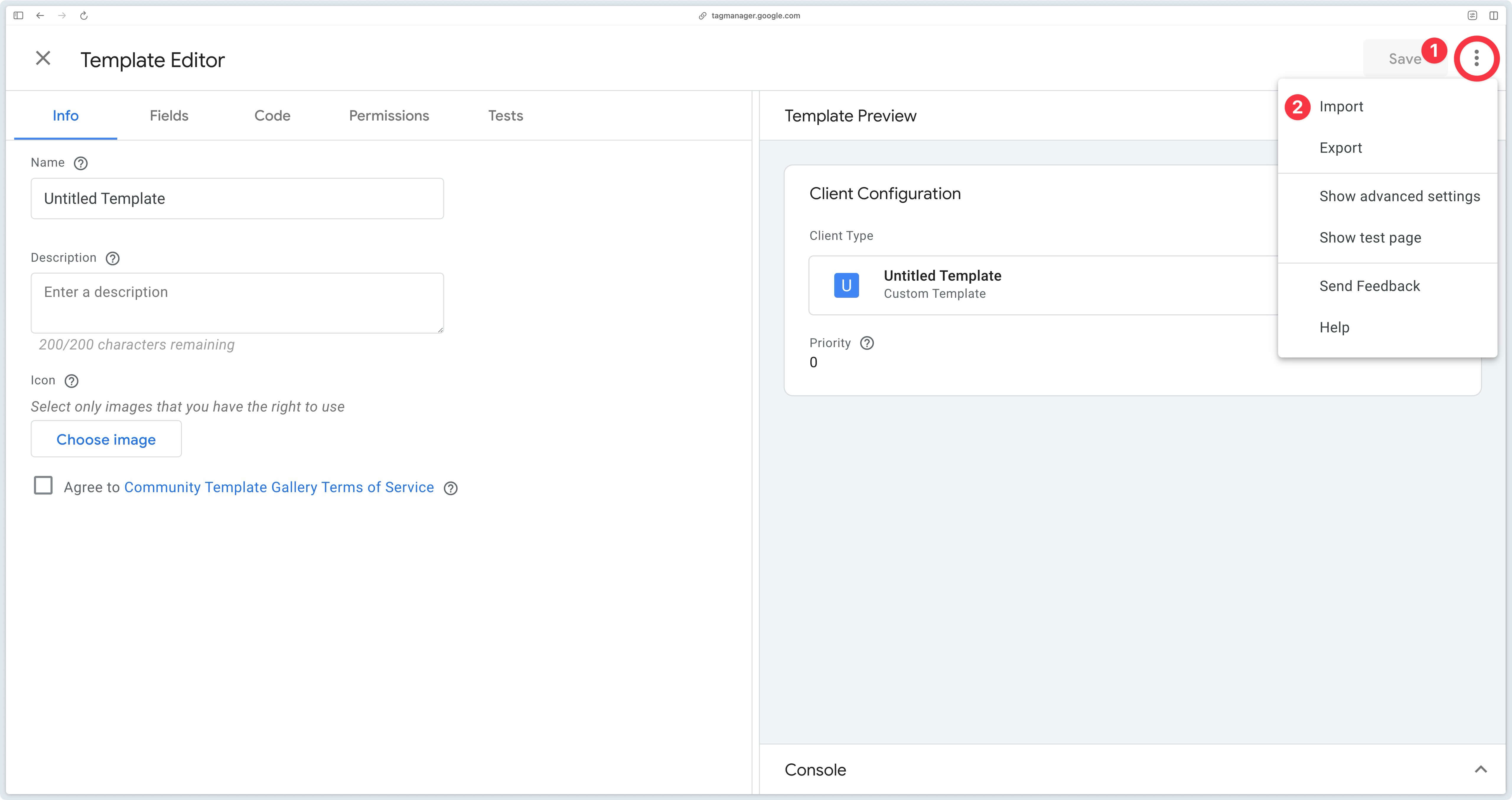The width and height of the screenshot is (1512, 800).
Task: Click the Save button
Action: tap(1405, 59)
